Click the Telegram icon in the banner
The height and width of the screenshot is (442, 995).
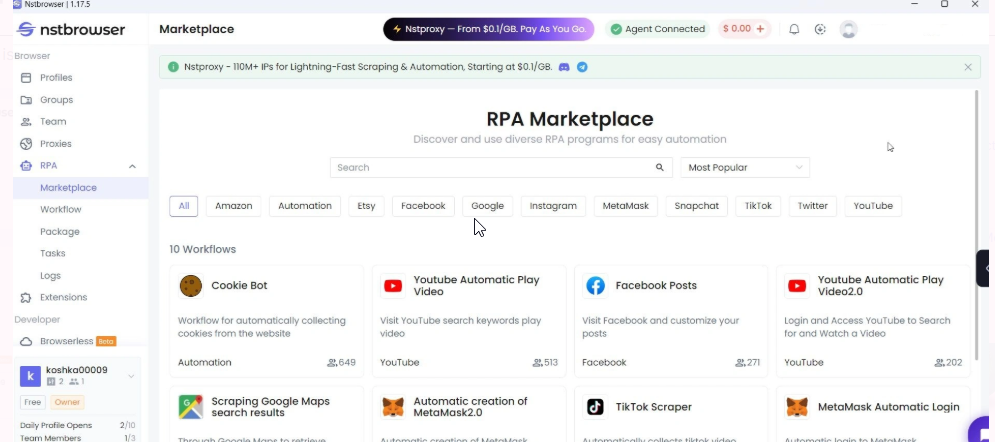tap(582, 67)
